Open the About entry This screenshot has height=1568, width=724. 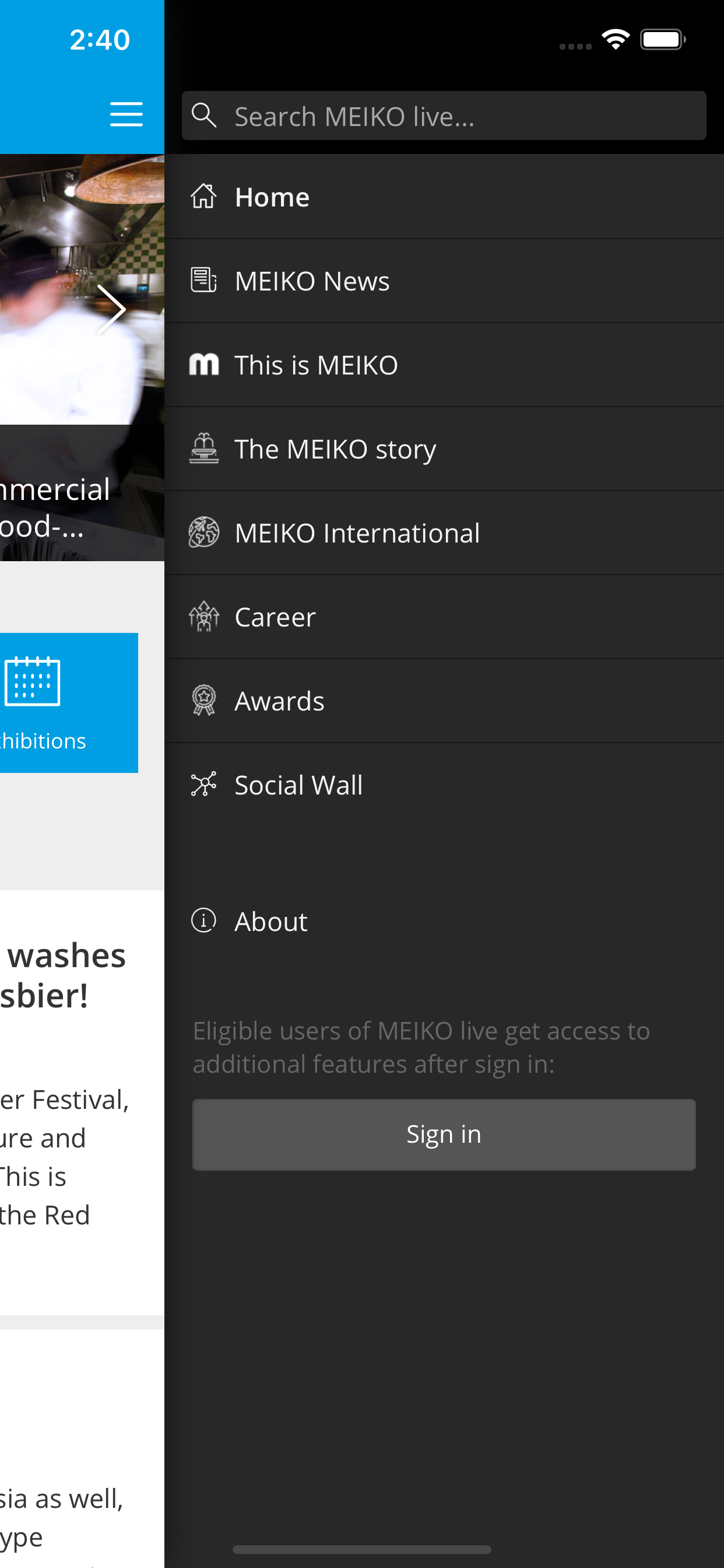click(x=444, y=921)
